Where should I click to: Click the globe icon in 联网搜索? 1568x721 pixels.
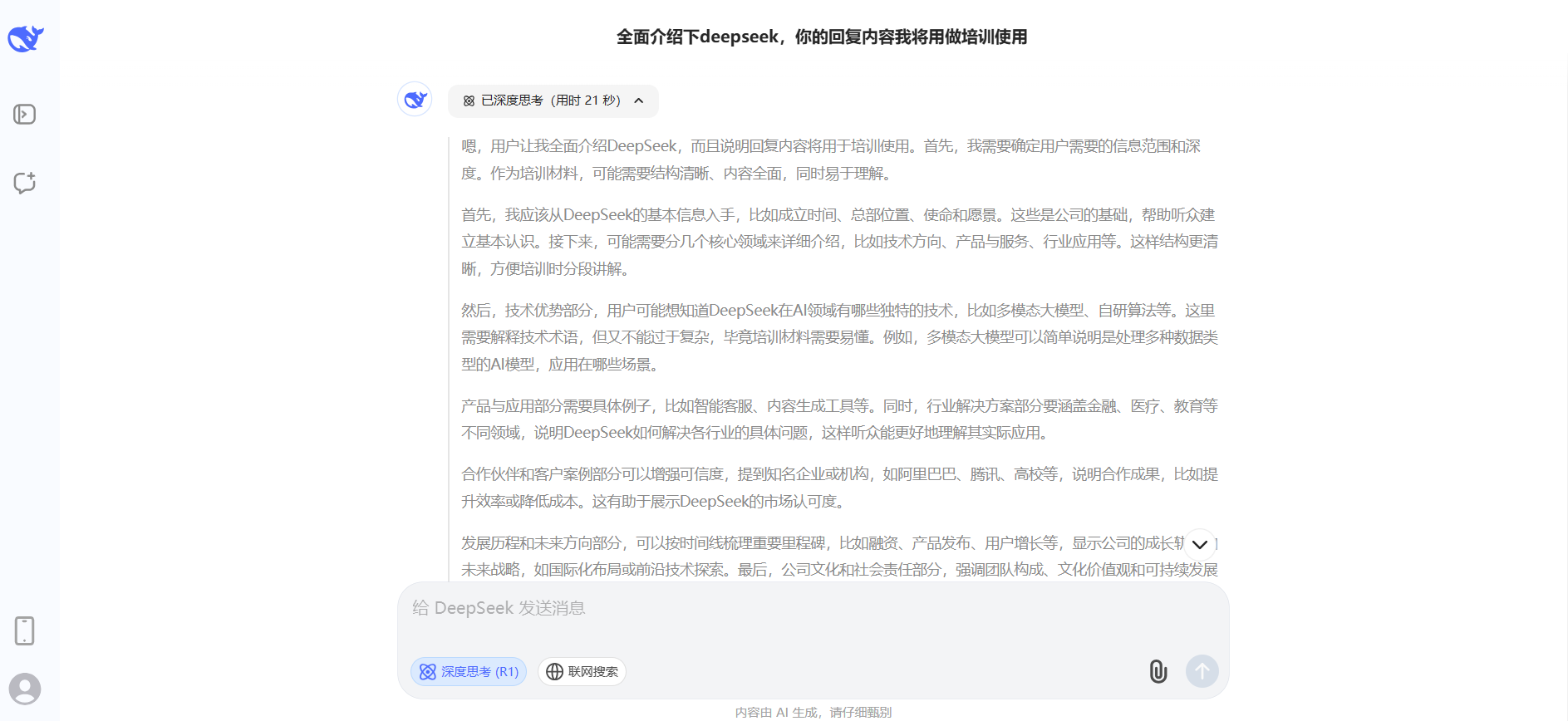point(555,671)
